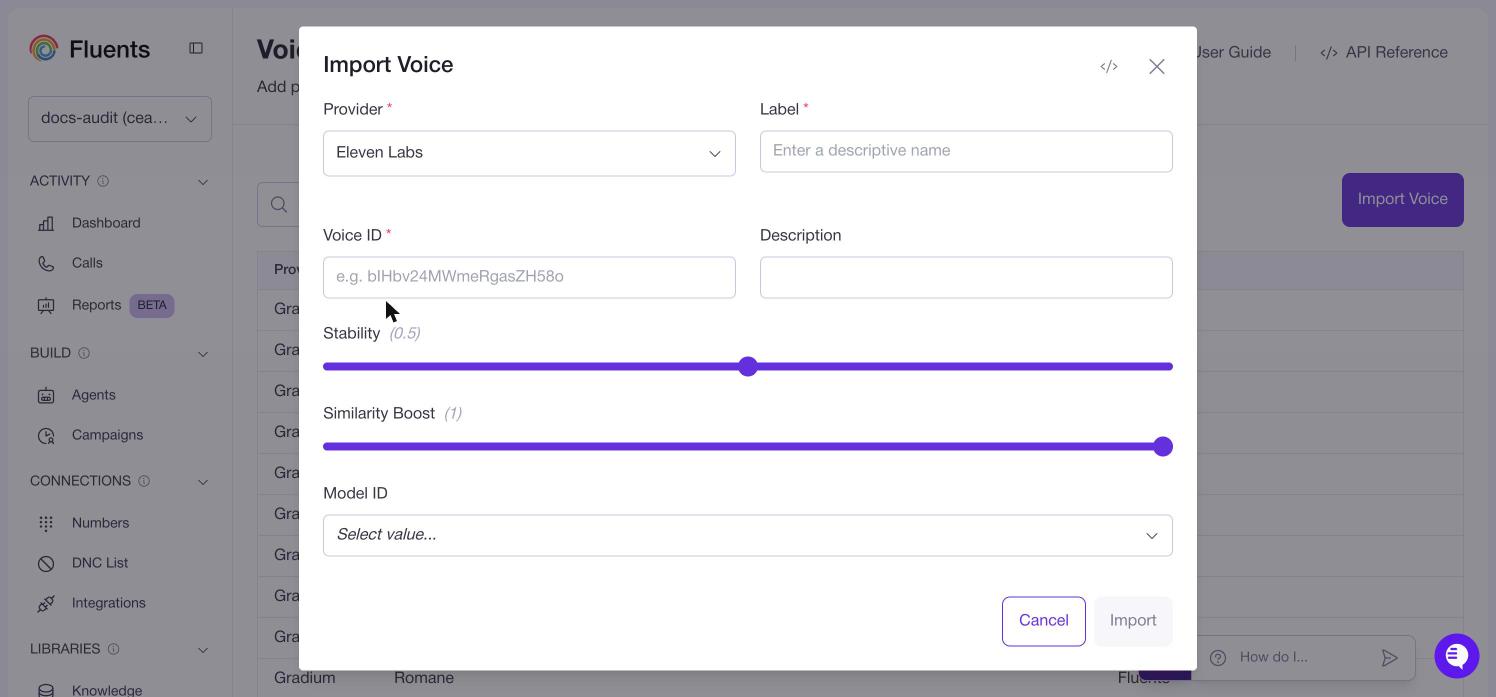This screenshot has width=1496, height=697.
Task: Open the Provider dropdown showing Eleven Labs
Action: pos(529,153)
